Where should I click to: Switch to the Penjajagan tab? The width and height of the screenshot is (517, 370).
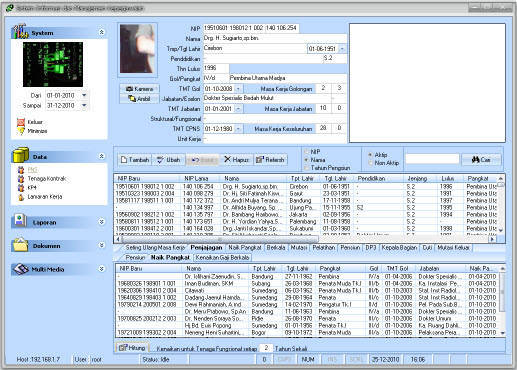point(206,248)
